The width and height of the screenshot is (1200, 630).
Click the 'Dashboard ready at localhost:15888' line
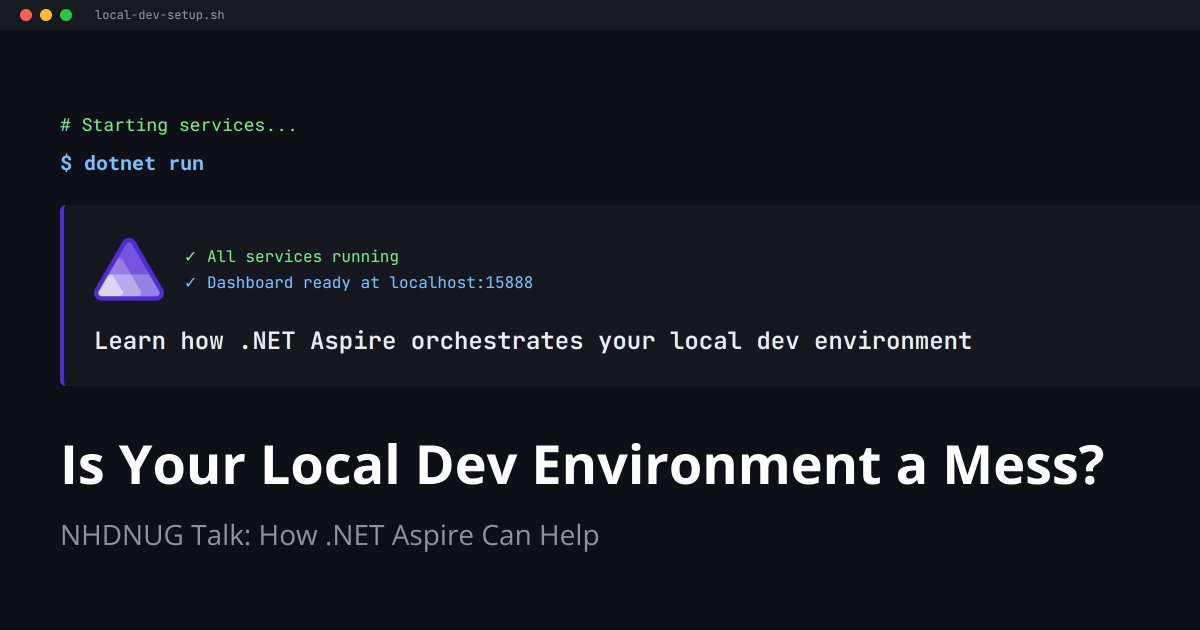pos(359,283)
